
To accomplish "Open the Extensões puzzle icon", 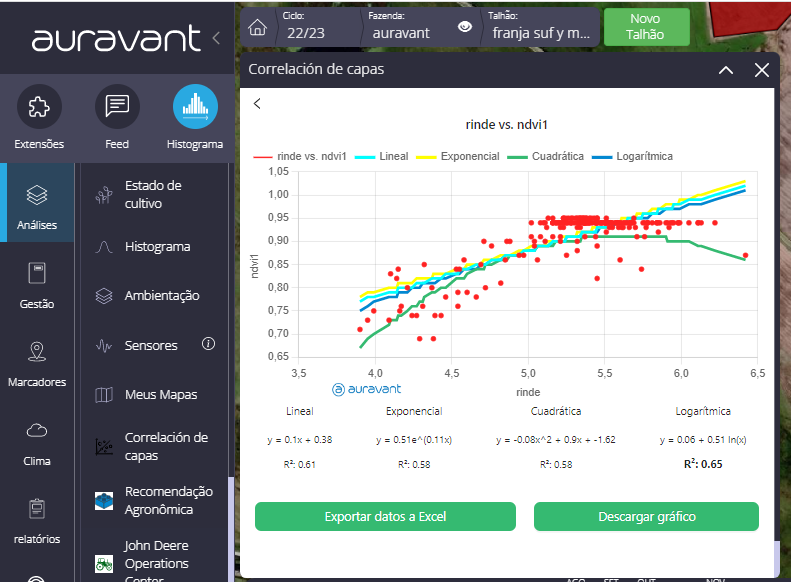I will point(39,106).
